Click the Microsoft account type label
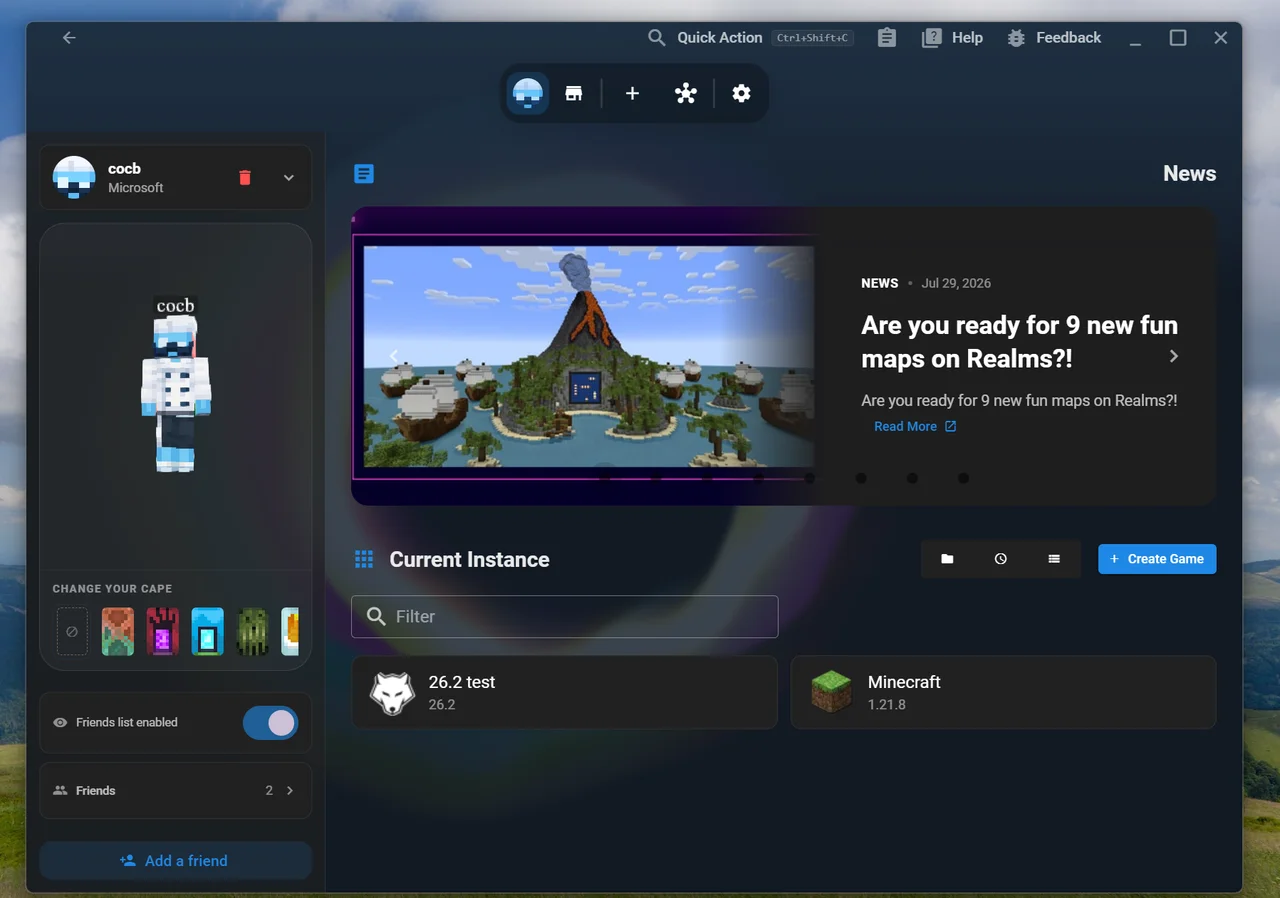 [136, 188]
